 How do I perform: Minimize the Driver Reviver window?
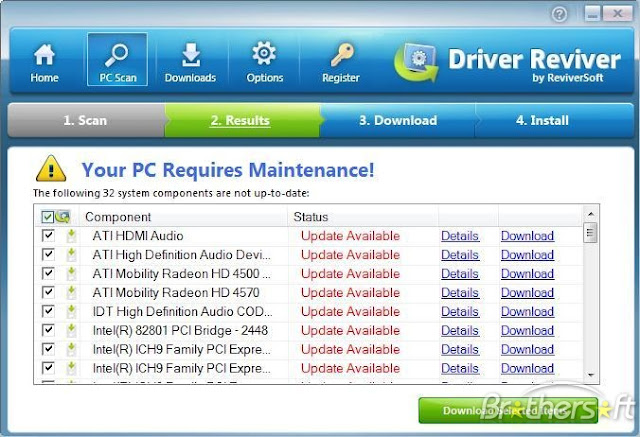click(592, 14)
